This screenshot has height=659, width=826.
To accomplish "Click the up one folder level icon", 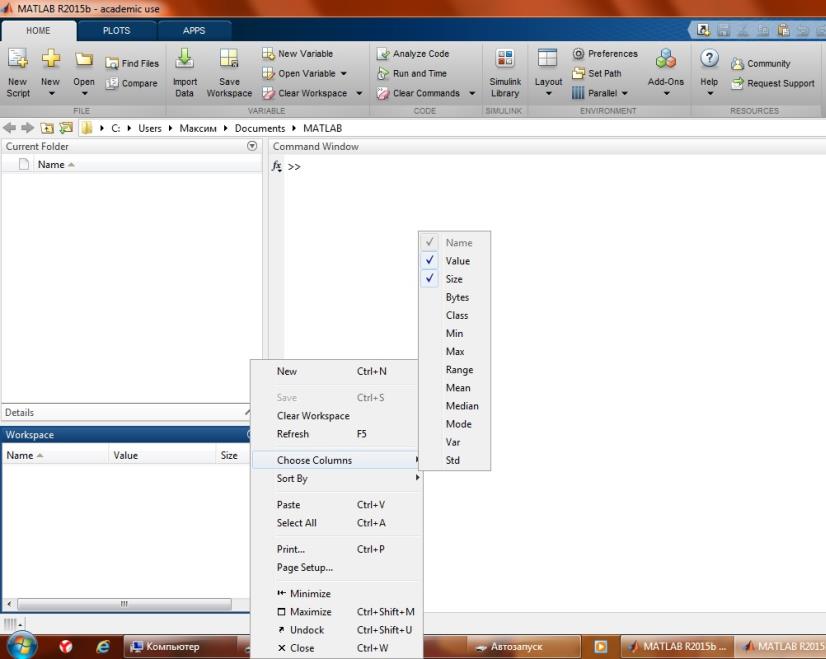I will tap(47, 128).
